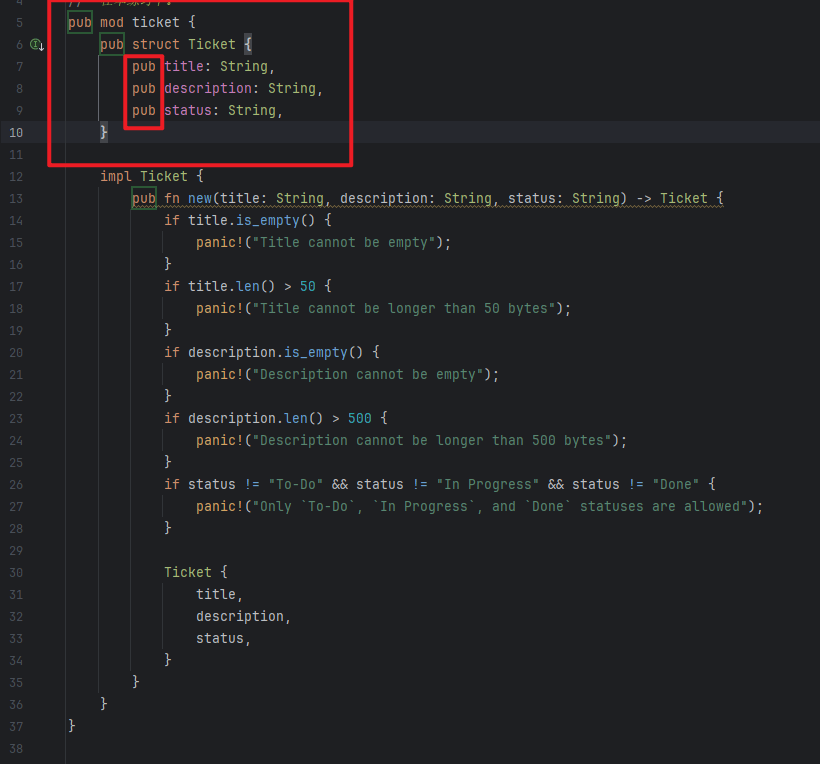Click the "Title cannot be empty" string
Viewport: 820px width, 764px height.
(x=343, y=242)
